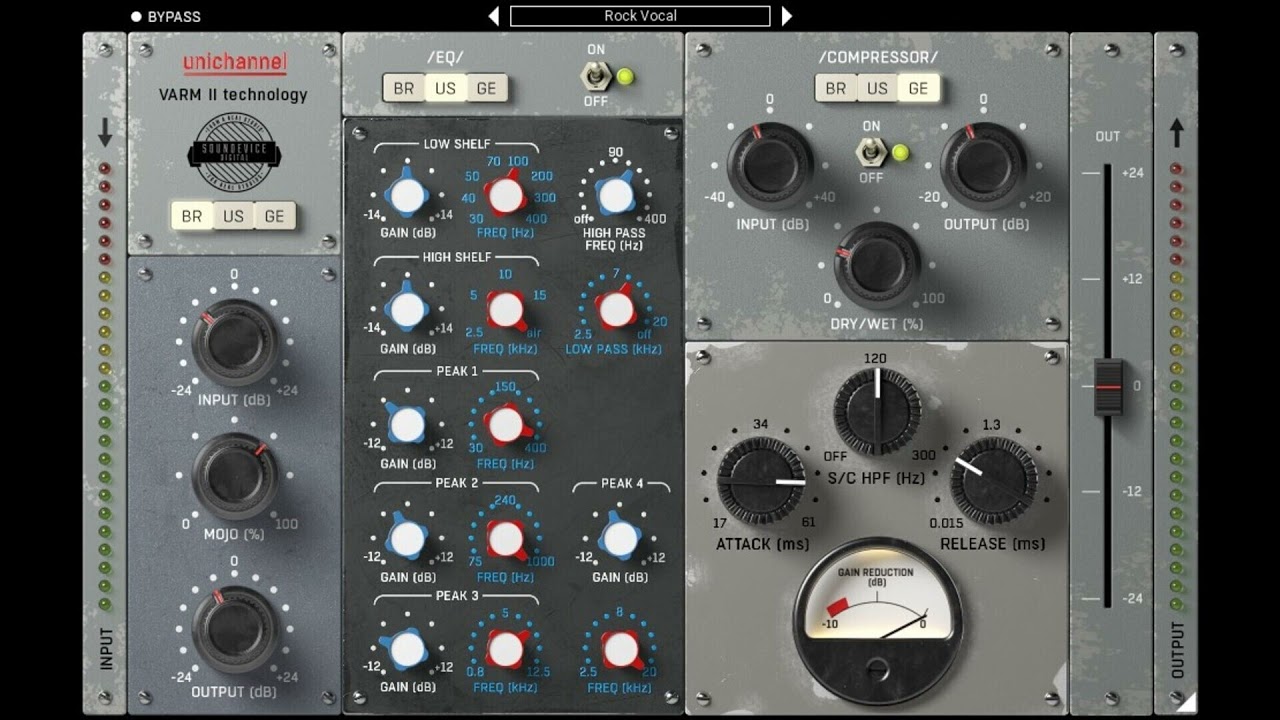Screen dimensions: 1280x720
Task: Click the Peak 2 FREQ (Hz) knob
Action: click(x=506, y=539)
